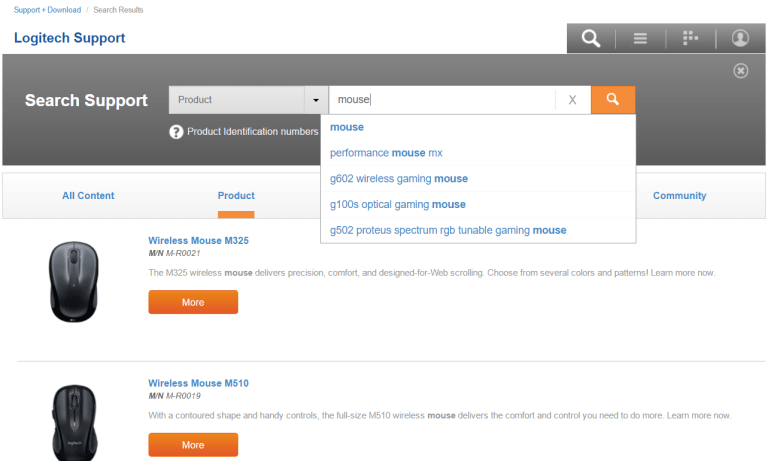This screenshot has height=461, width=777.
Task: Open the user account profile icon
Action: (x=740, y=38)
